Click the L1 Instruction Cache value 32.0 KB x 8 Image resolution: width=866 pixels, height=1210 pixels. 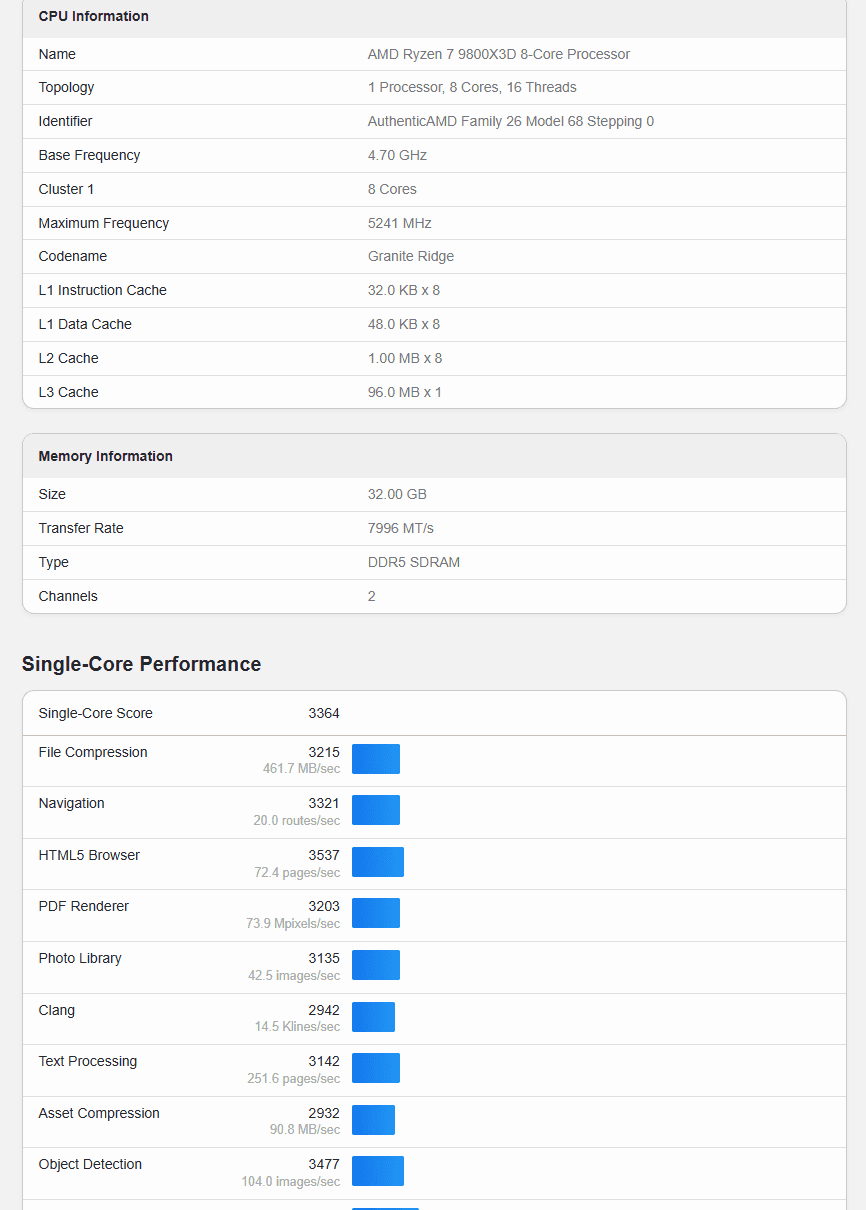(x=404, y=290)
